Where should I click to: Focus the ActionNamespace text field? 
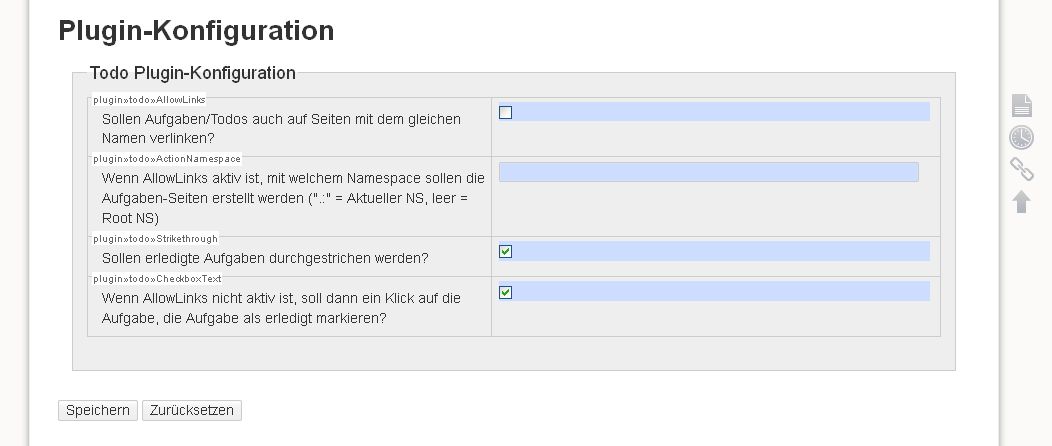point(708,172)
